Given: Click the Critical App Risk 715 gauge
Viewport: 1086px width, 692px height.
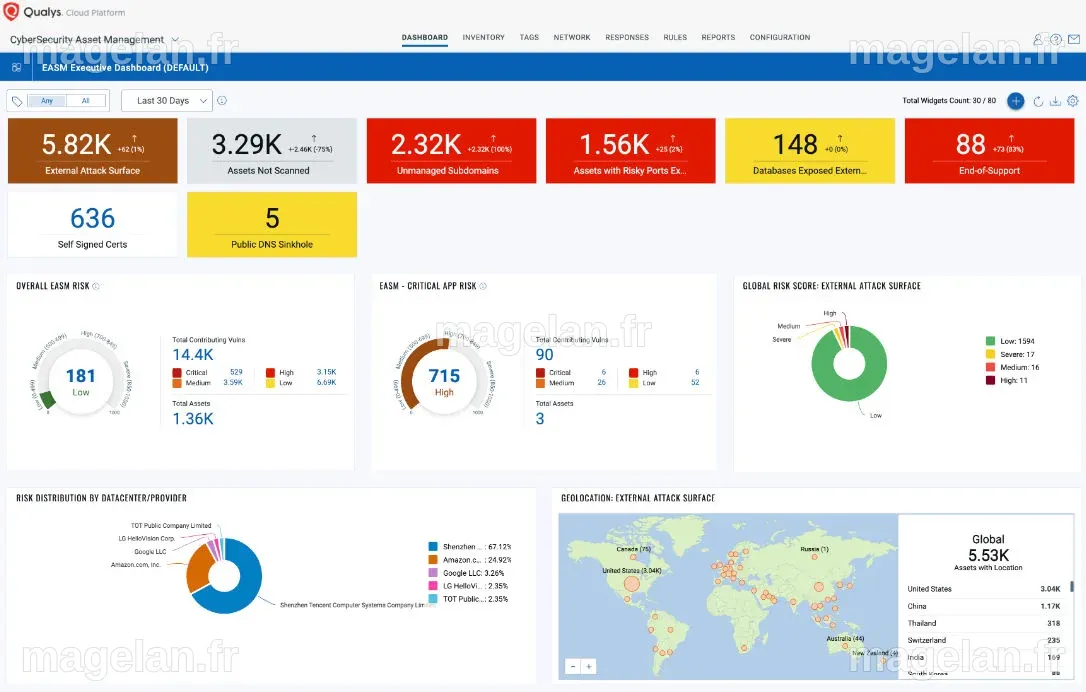Looking at the screenshot, I should click(x=445, y=379).
